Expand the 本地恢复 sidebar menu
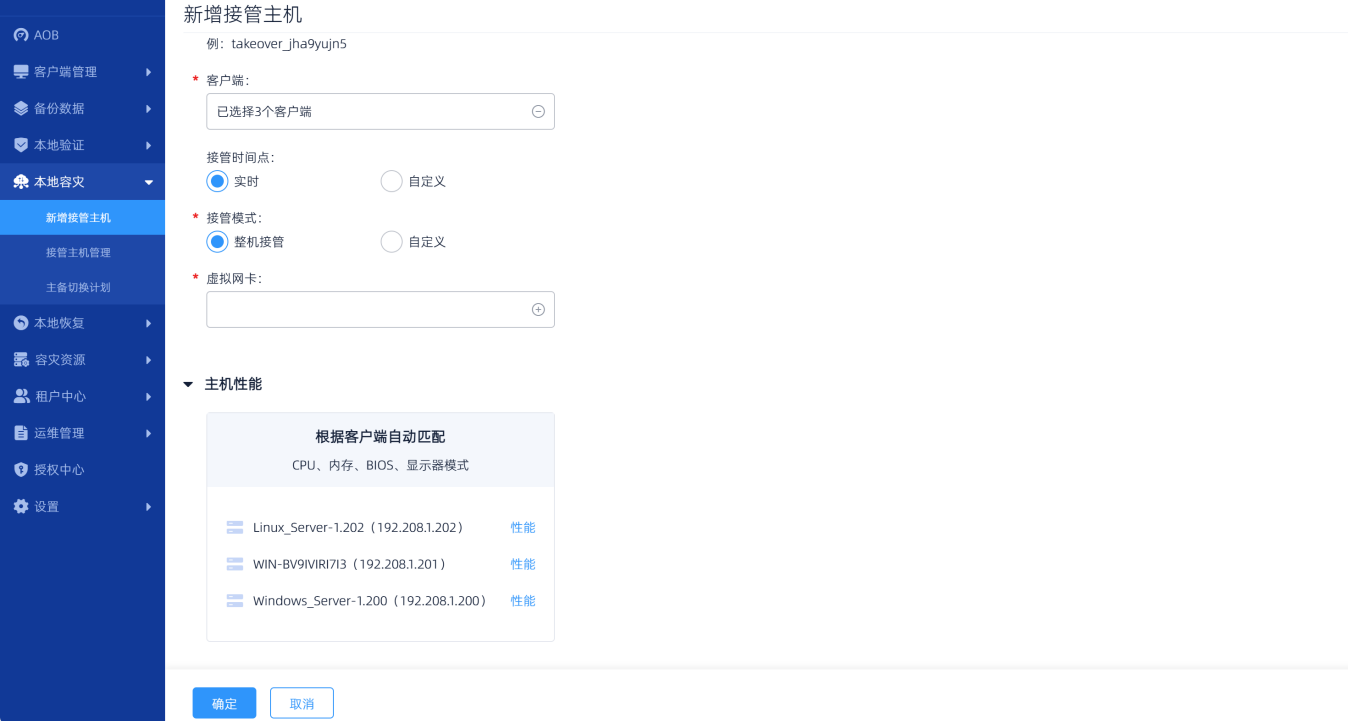The image size is (1348, 721). pos(82,323)
